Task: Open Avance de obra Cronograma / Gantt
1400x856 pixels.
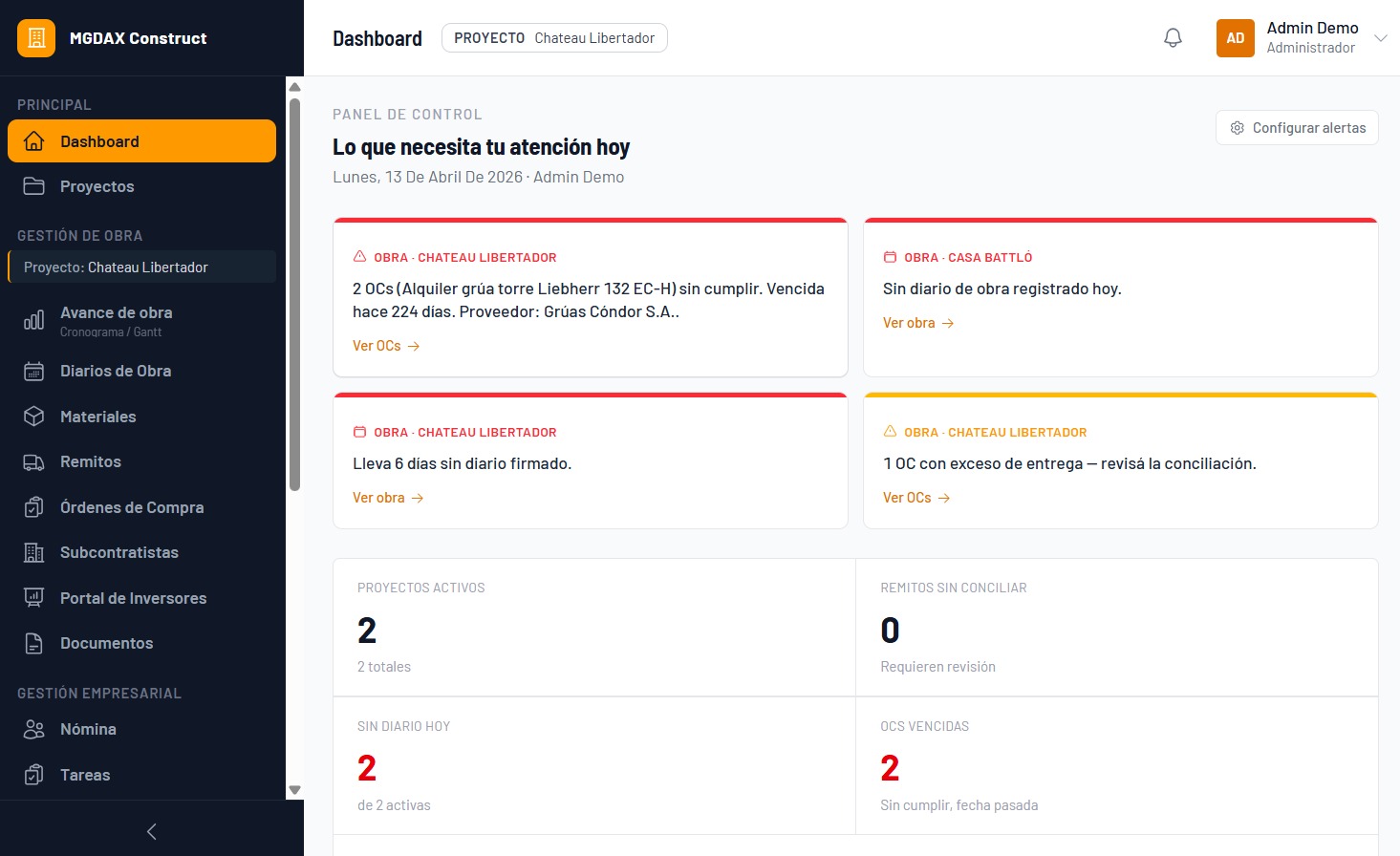Action: coord(116,321)
